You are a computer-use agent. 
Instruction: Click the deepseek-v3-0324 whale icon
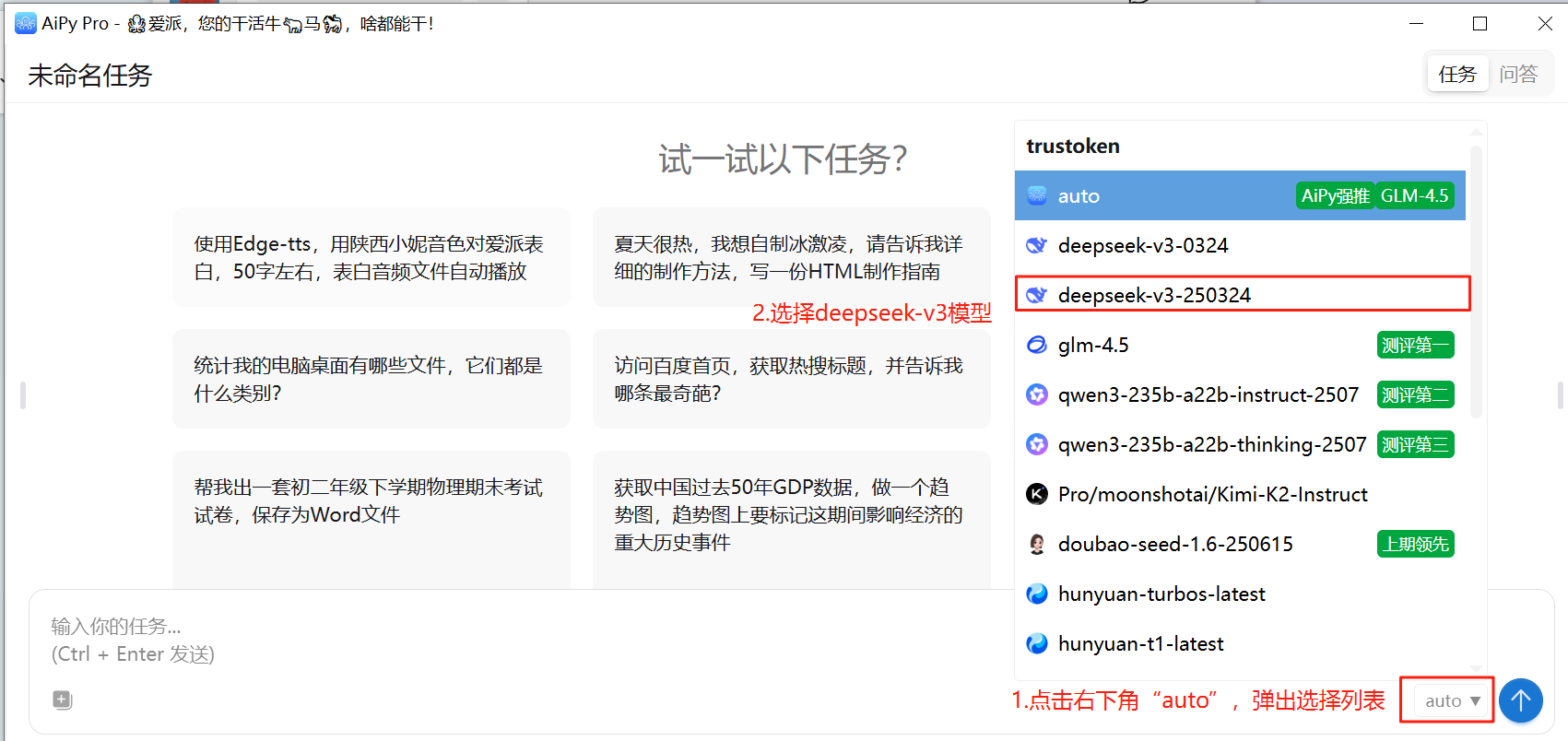coord(1037,245)
